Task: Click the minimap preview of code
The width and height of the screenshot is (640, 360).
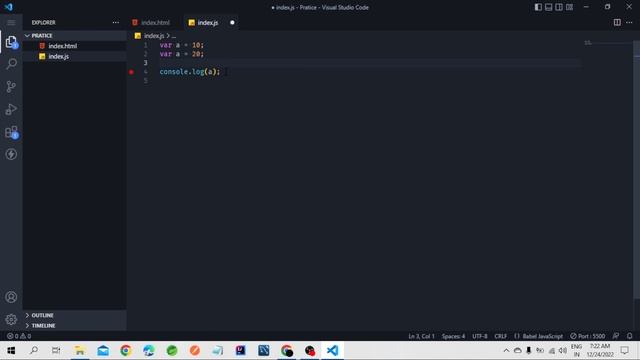Action: click(588, 42)
